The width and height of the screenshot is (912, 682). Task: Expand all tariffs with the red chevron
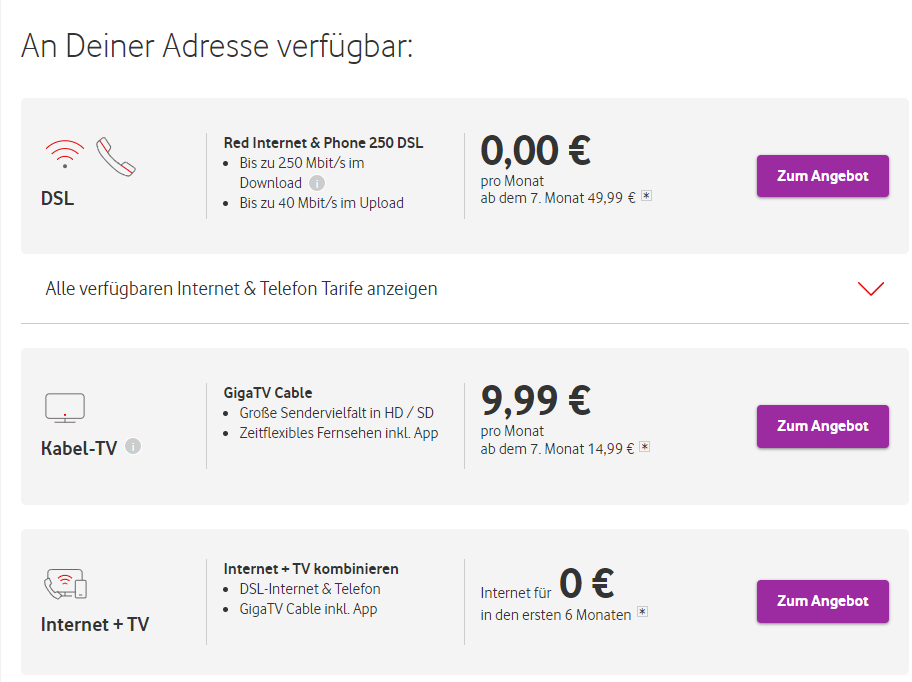(x=871, y=289)
